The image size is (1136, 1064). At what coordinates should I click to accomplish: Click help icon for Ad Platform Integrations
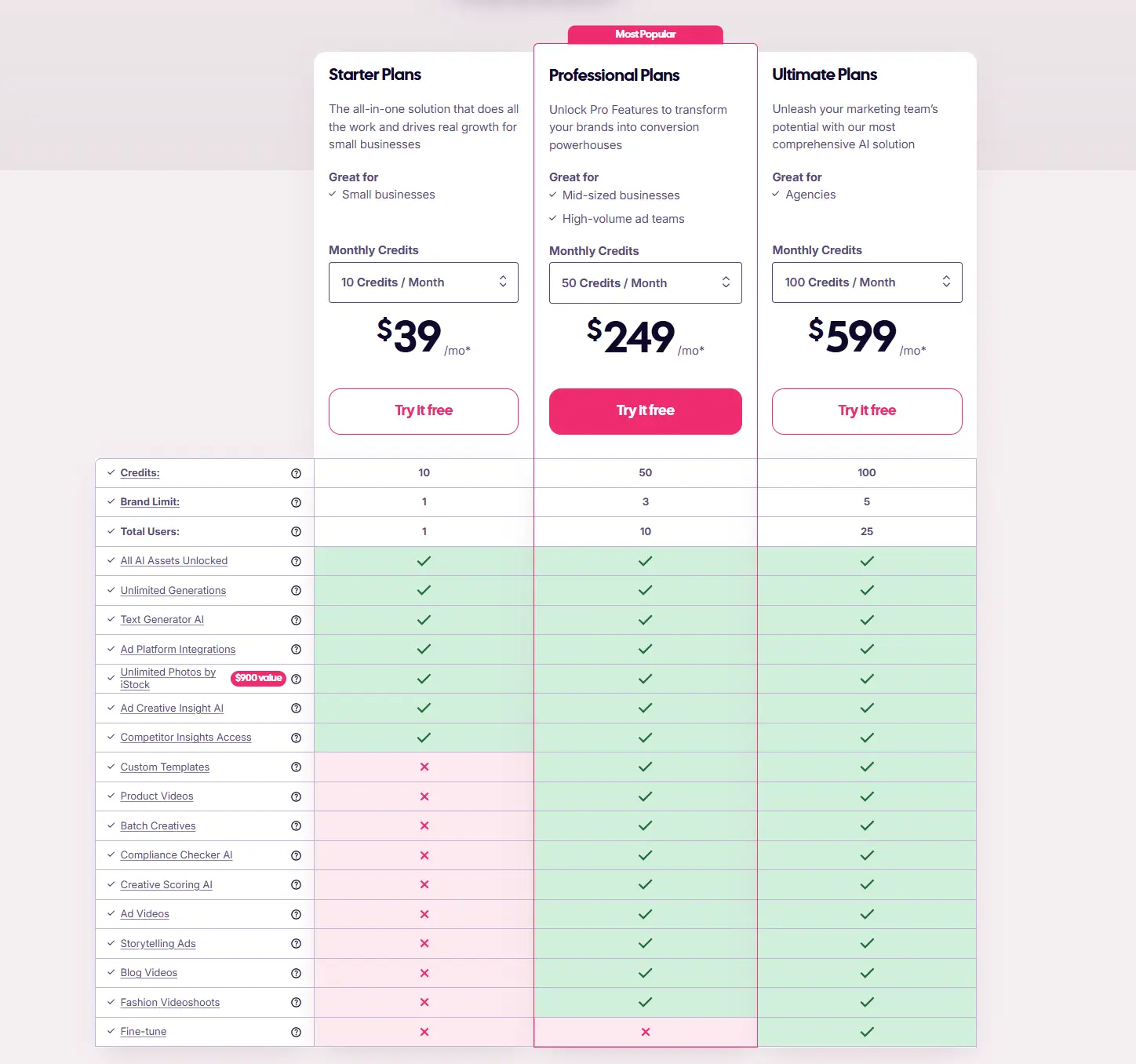[x=296, y=650]
